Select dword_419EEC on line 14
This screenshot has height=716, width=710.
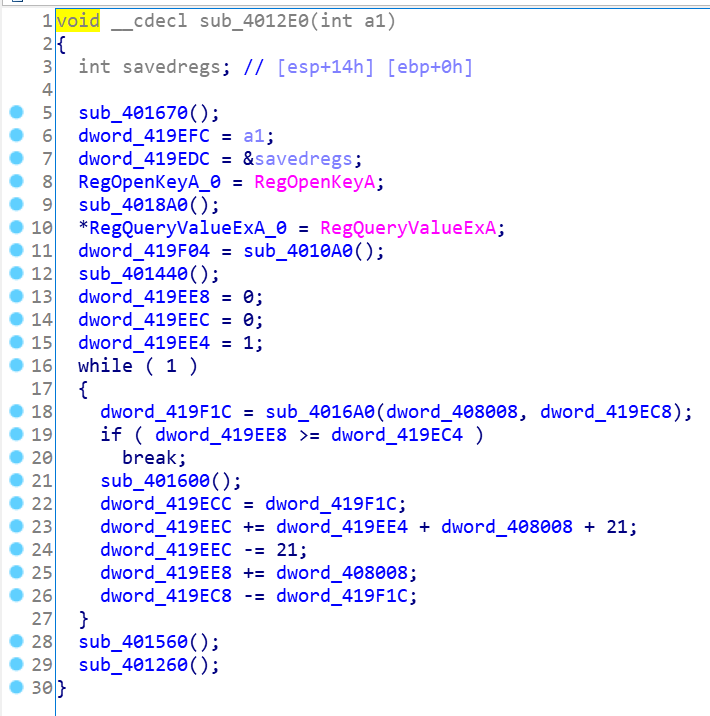click(x=144, y=320)
